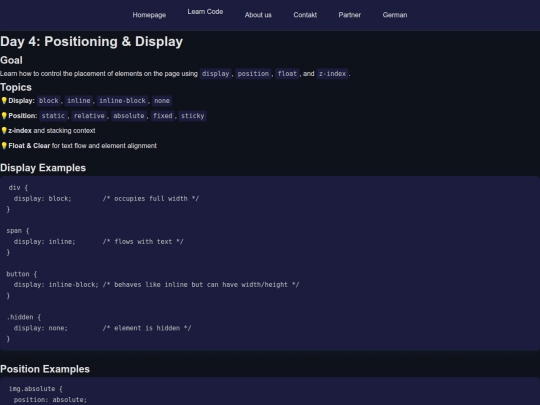Click the 'position: absolute;' code line
Image resolution: width=540 pixels, height=405 pixels.
click(50, 400)
